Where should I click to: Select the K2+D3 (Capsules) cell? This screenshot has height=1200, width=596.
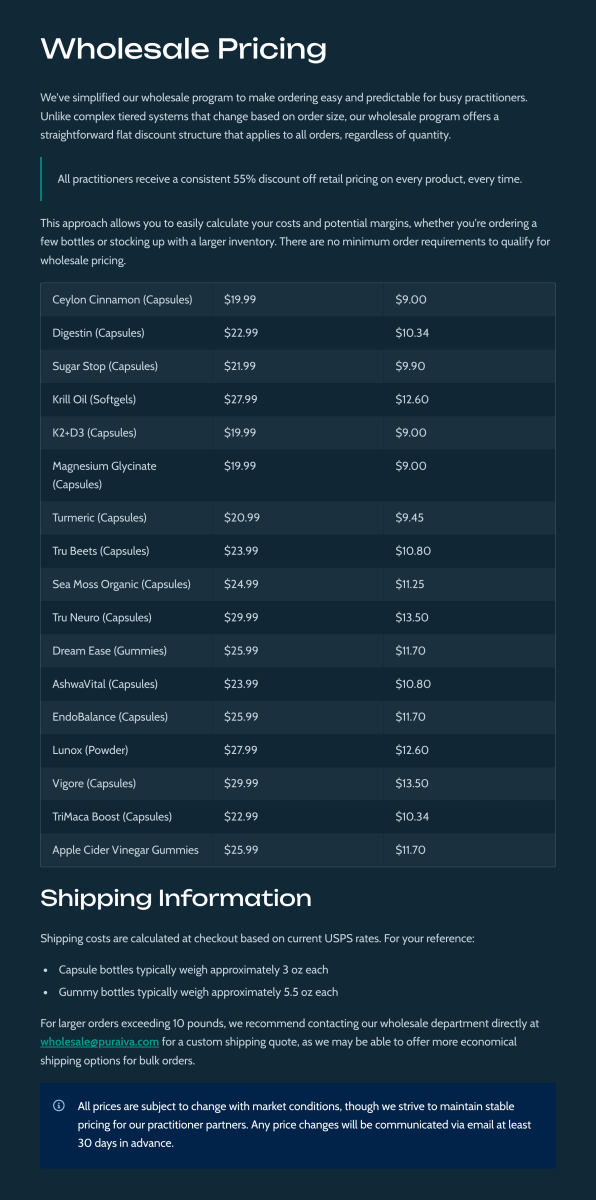pos(127,433)
